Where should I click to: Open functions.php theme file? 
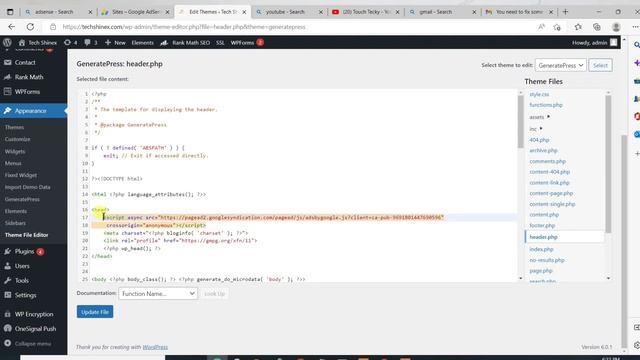point(546,105)
